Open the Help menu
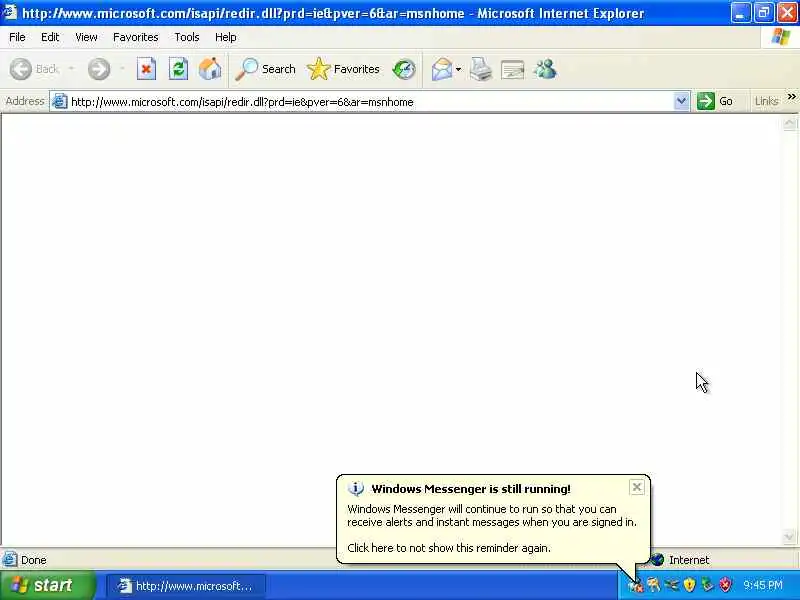The width and height of the screenshot is (800, 600). click(x=226, y=37)
